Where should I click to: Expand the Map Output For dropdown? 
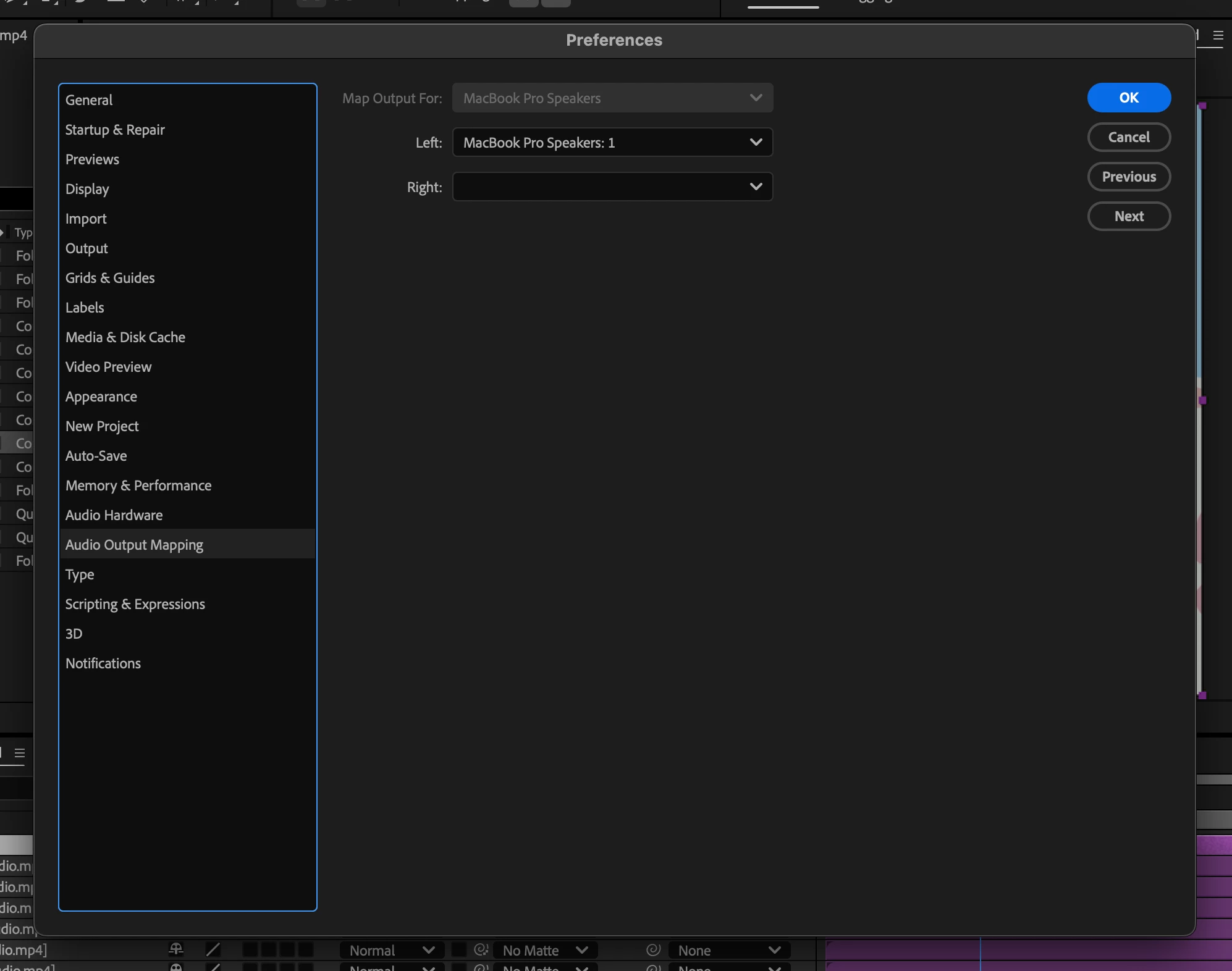pos(612,98)
